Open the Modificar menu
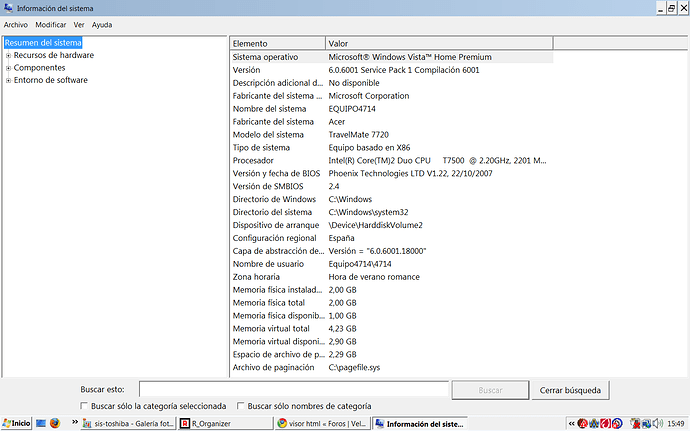This screenshot has width=690, height=431. coord(51,25)
